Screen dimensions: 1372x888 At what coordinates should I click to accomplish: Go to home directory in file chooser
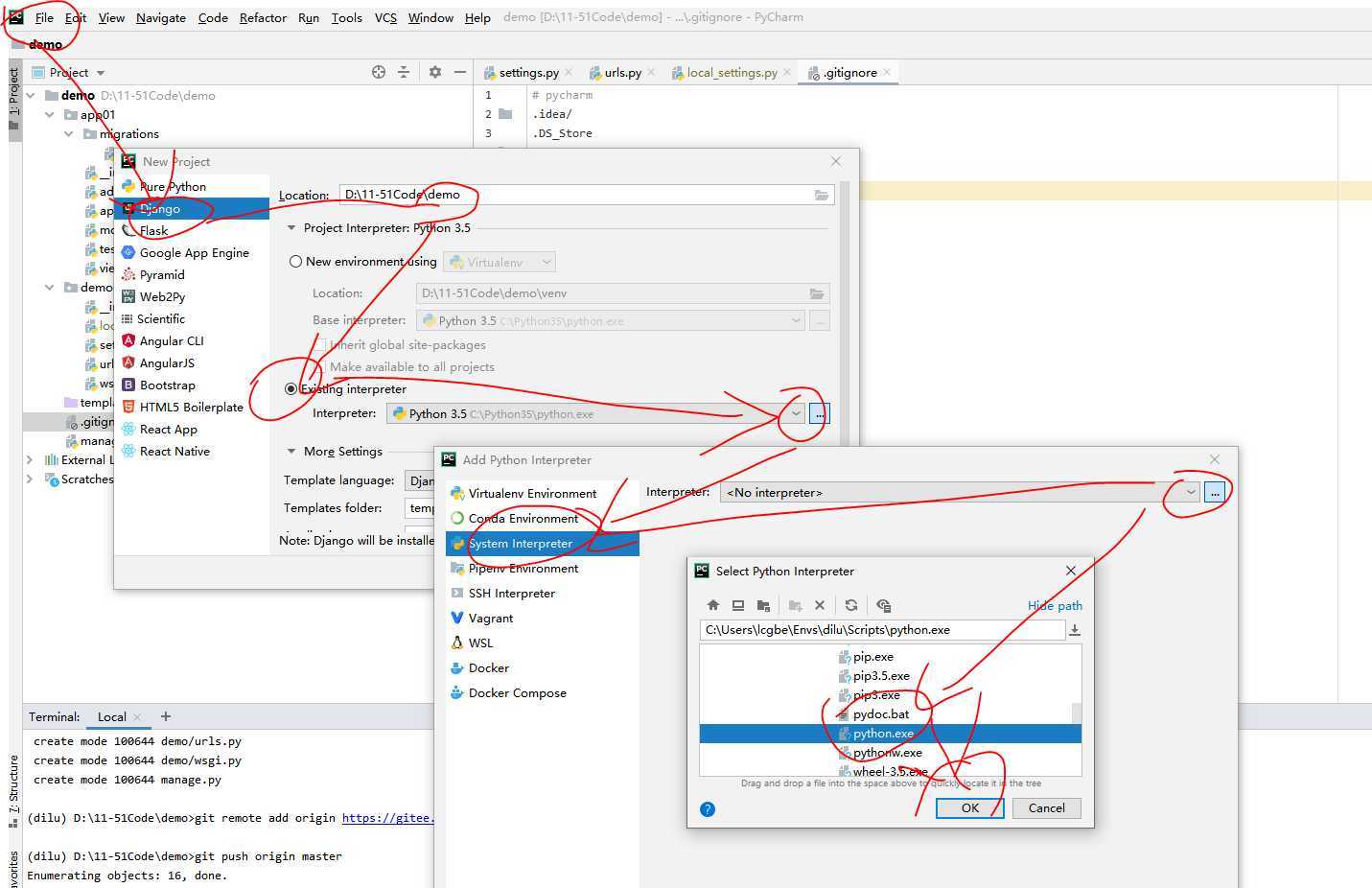(x=712, y=605)
